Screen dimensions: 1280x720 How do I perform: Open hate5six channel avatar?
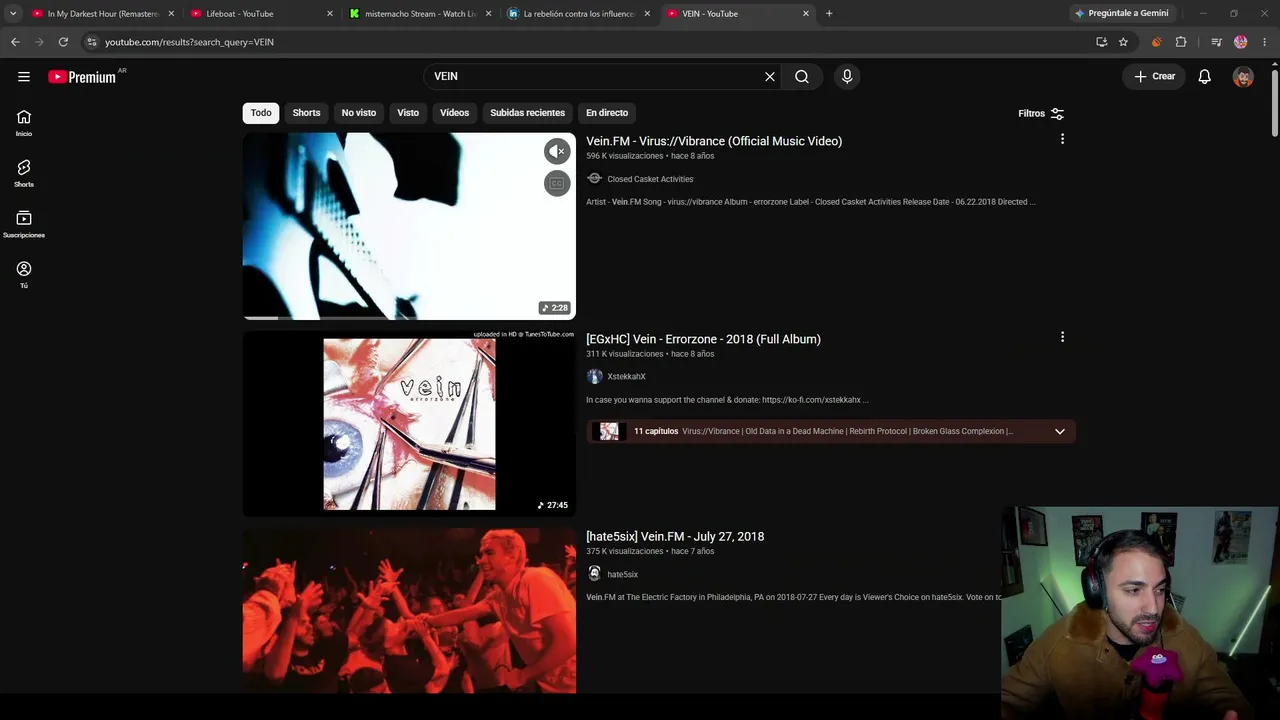pos(594,574)
